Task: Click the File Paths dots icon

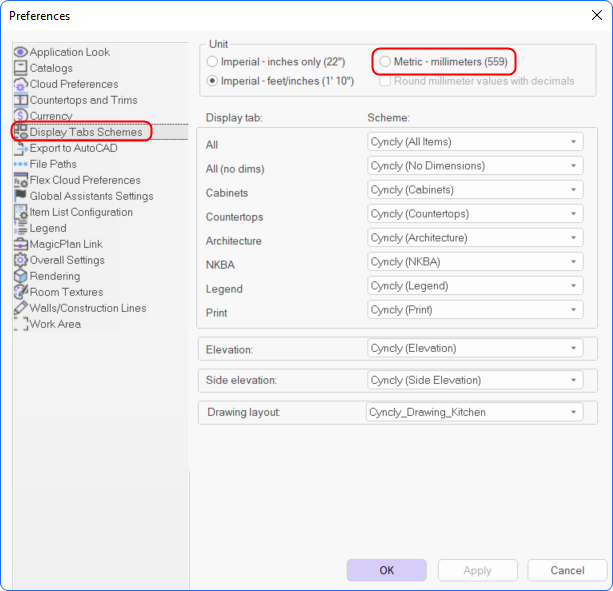Action: pos(21,164)
